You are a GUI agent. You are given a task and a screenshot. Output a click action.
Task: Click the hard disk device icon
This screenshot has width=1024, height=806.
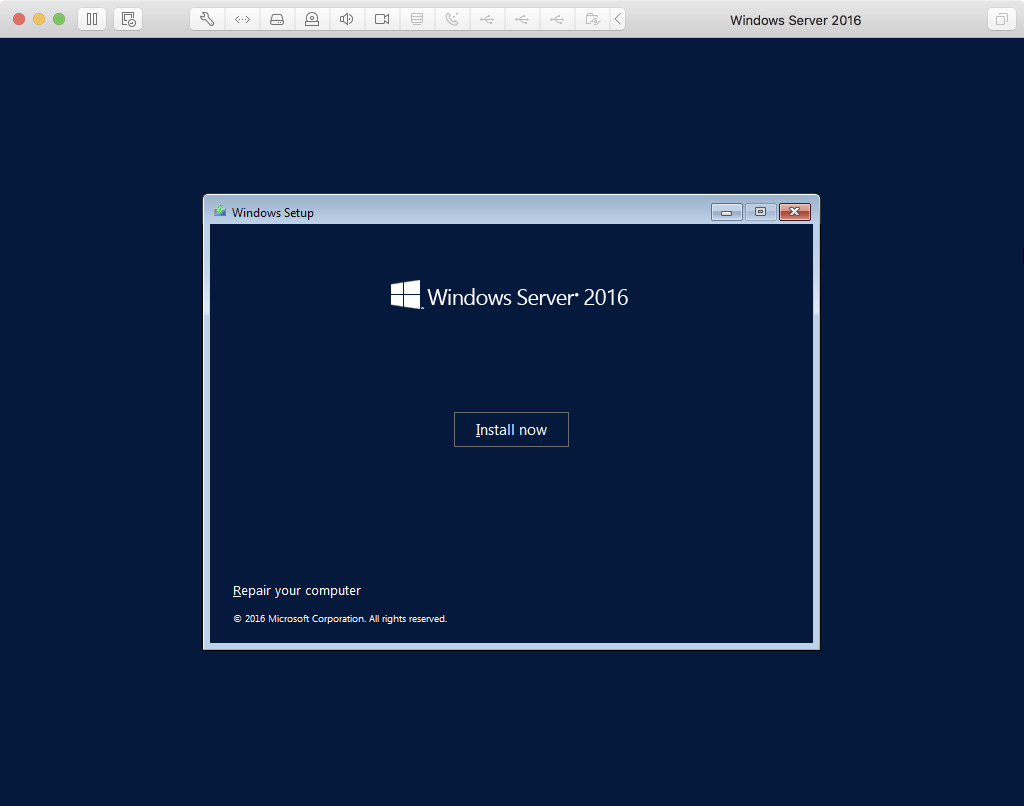click(277, 19)
